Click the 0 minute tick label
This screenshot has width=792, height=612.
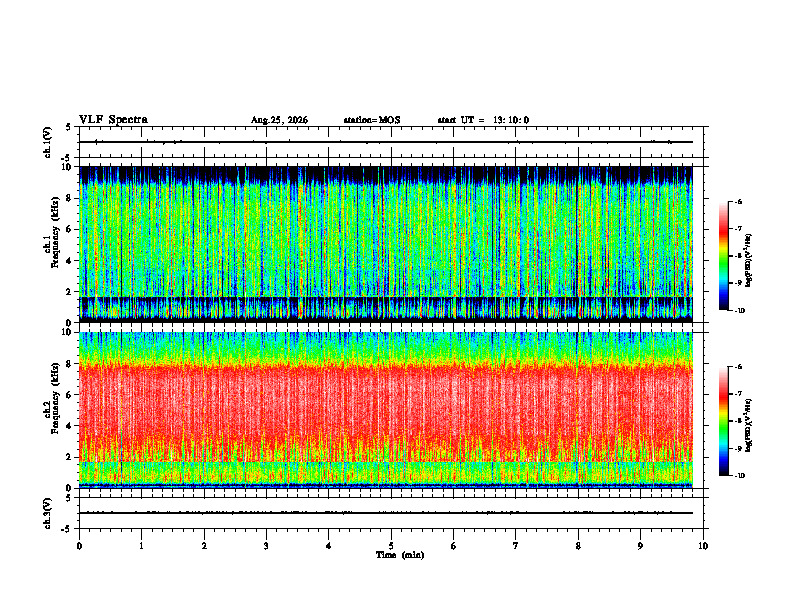pyautogui.click(x=79, y=546)
